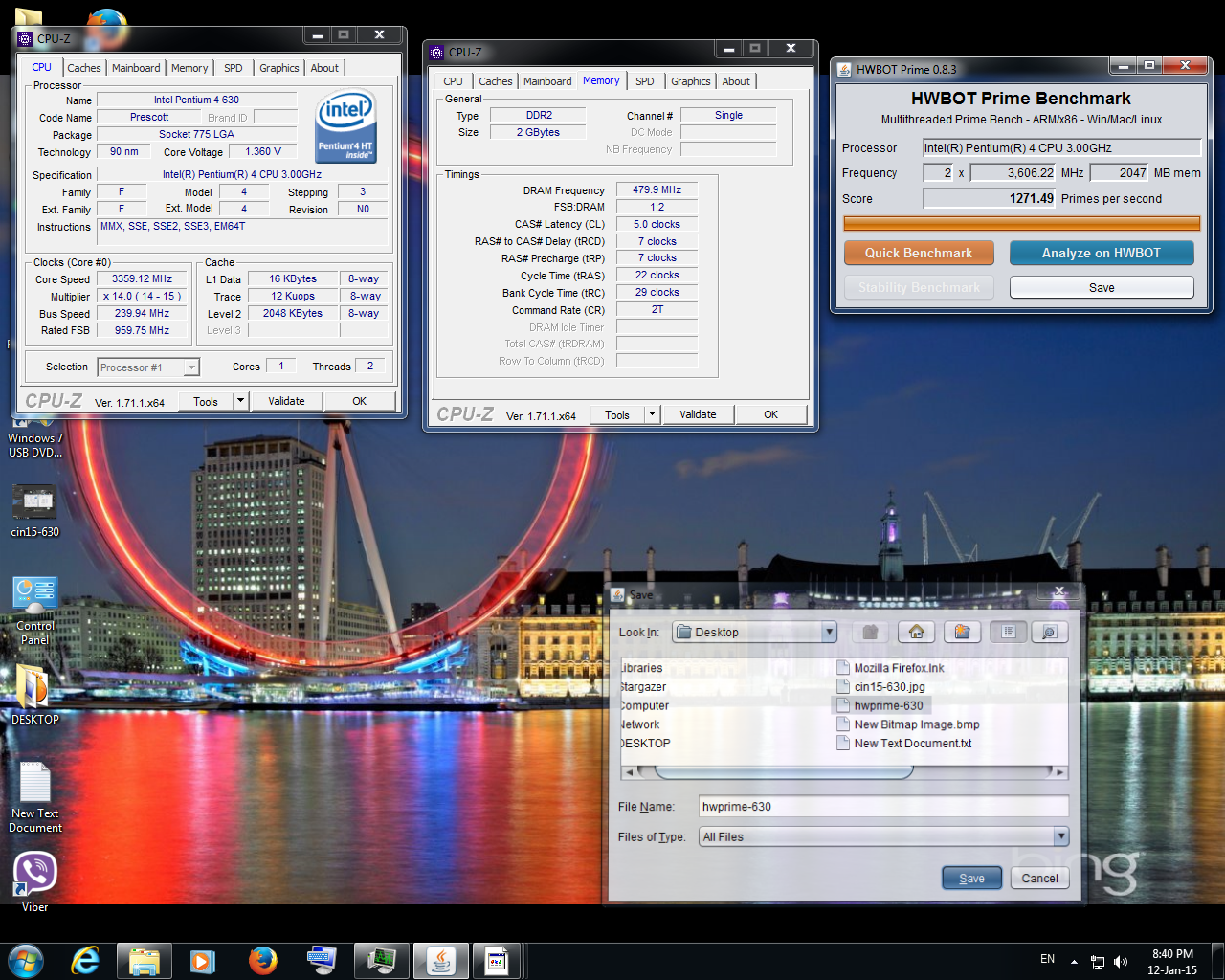1225x980 pixels.
Task: Select New Text Document.txt in list
Action: [903, 743]
